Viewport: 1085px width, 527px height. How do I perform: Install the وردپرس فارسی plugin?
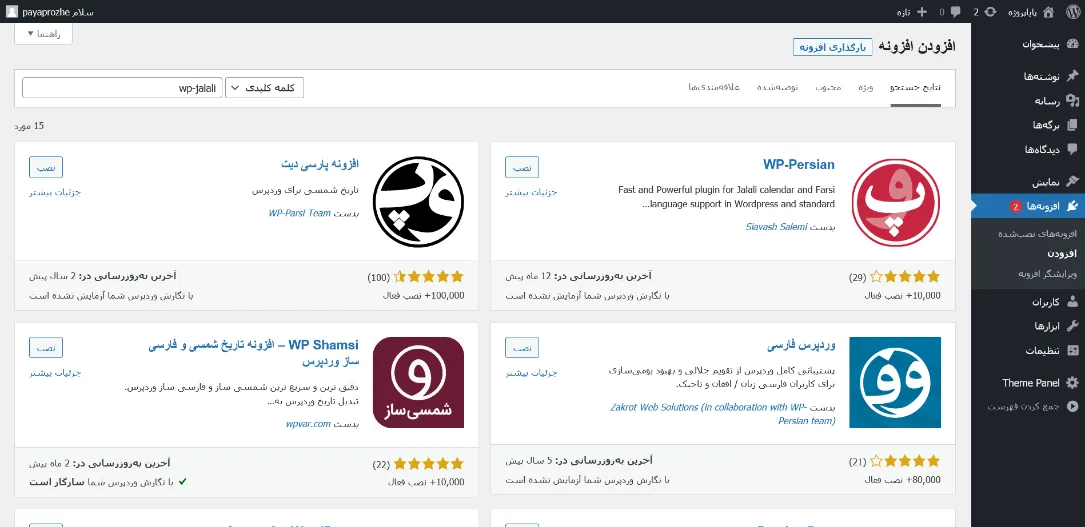click(522, 348)
